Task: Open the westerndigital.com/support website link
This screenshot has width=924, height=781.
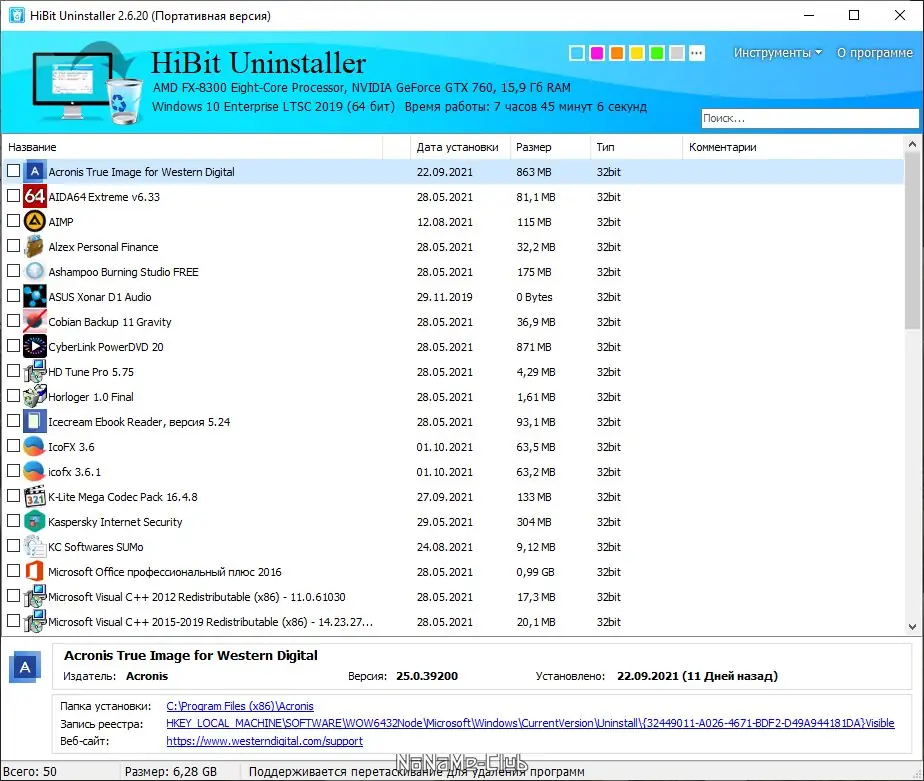Action: click(265, 741)
